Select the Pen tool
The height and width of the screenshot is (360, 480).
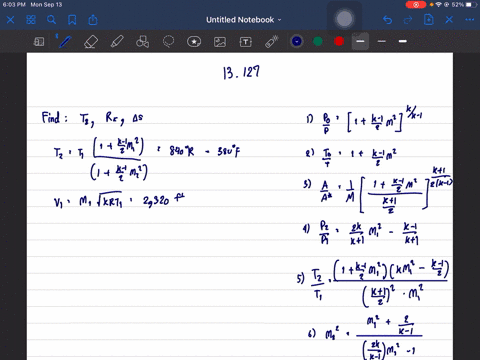click(x=65, y=42)
